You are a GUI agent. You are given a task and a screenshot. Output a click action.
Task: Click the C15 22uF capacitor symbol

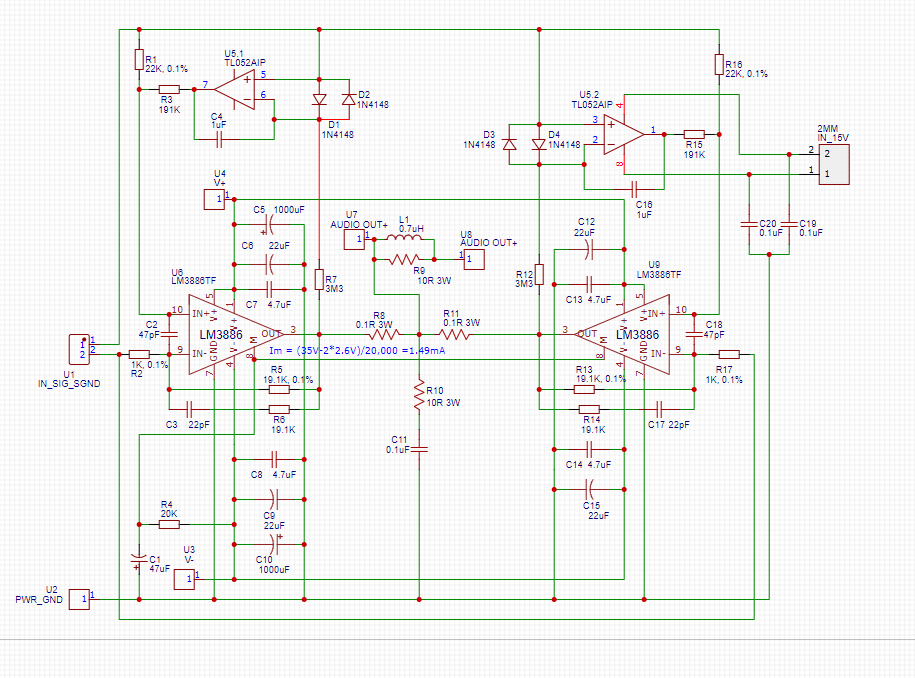[x=589, y=489]
